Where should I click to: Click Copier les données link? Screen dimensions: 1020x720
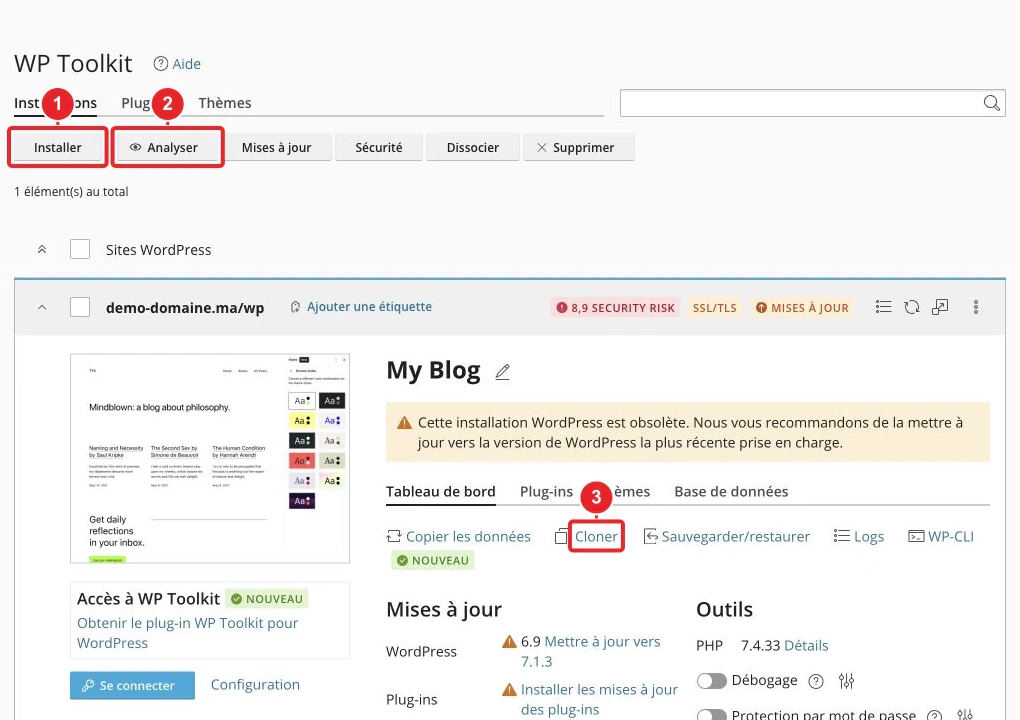coord(468,537)
